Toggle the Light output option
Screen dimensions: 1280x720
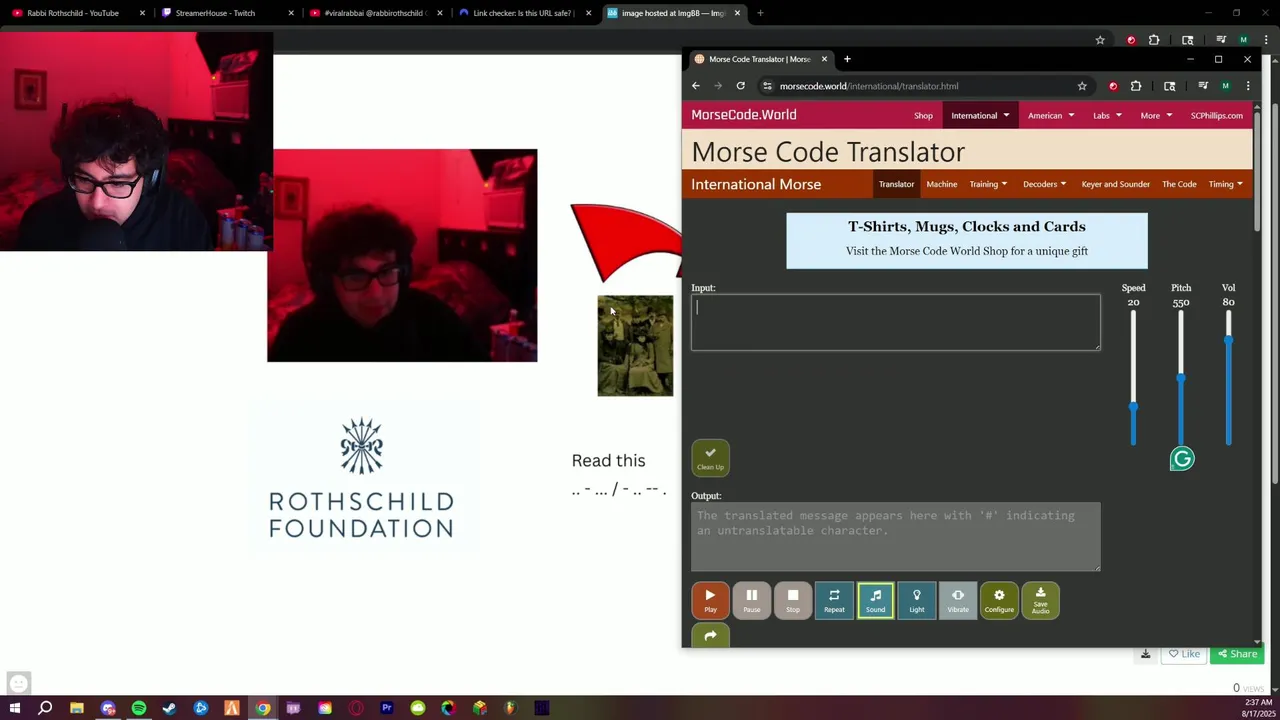(x=917, y=600)
